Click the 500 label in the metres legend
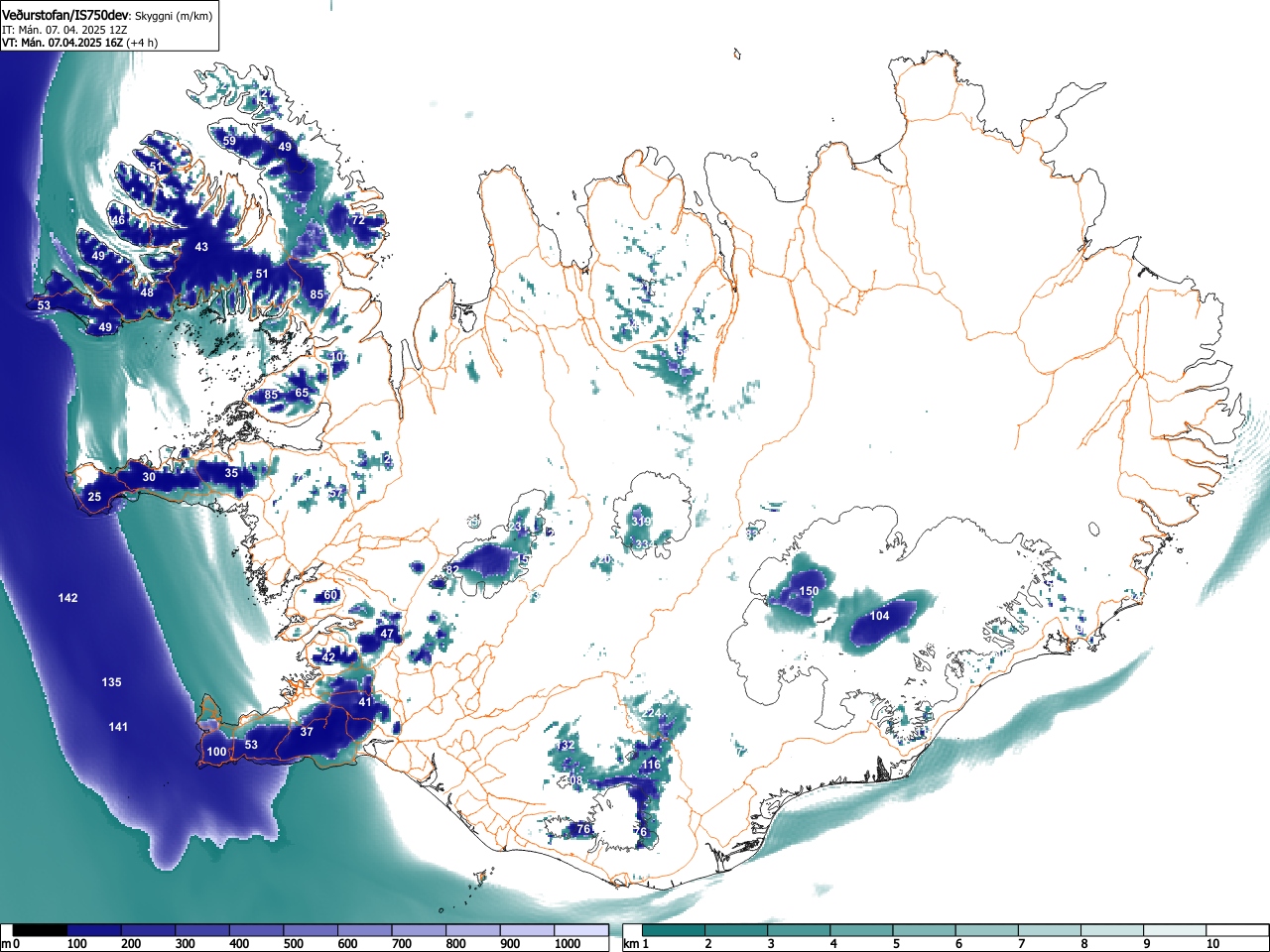Image resolution: width=1270 pixels, height=952 pixels. point(294,944)
